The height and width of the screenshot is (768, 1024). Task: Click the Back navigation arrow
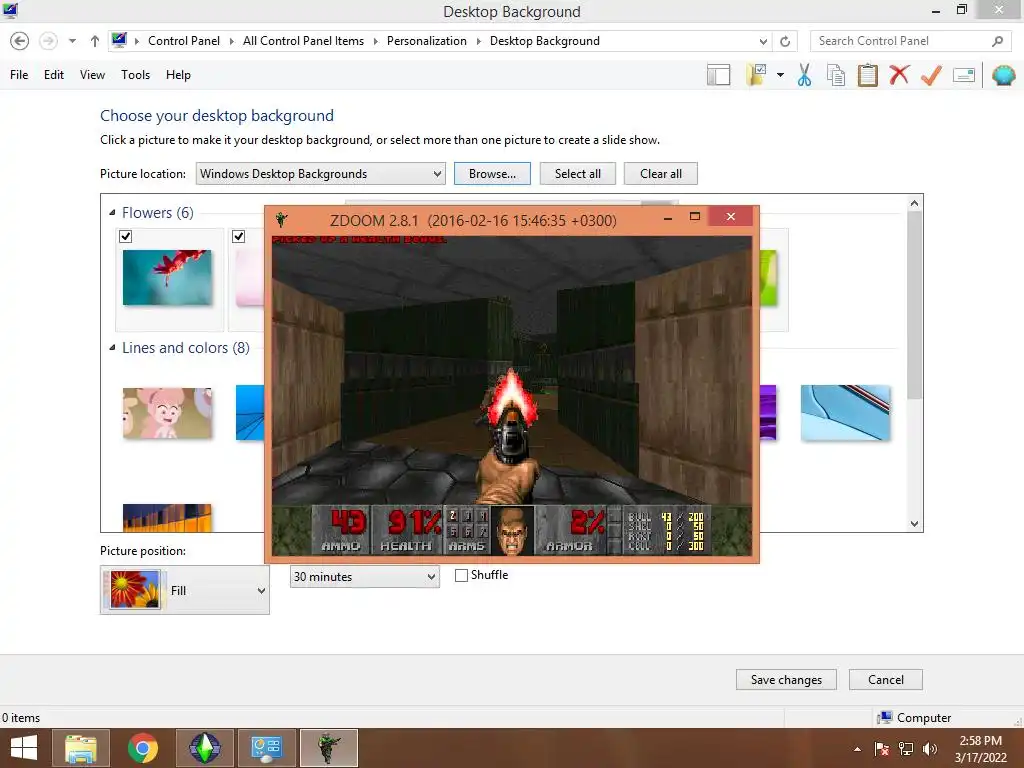20,41
